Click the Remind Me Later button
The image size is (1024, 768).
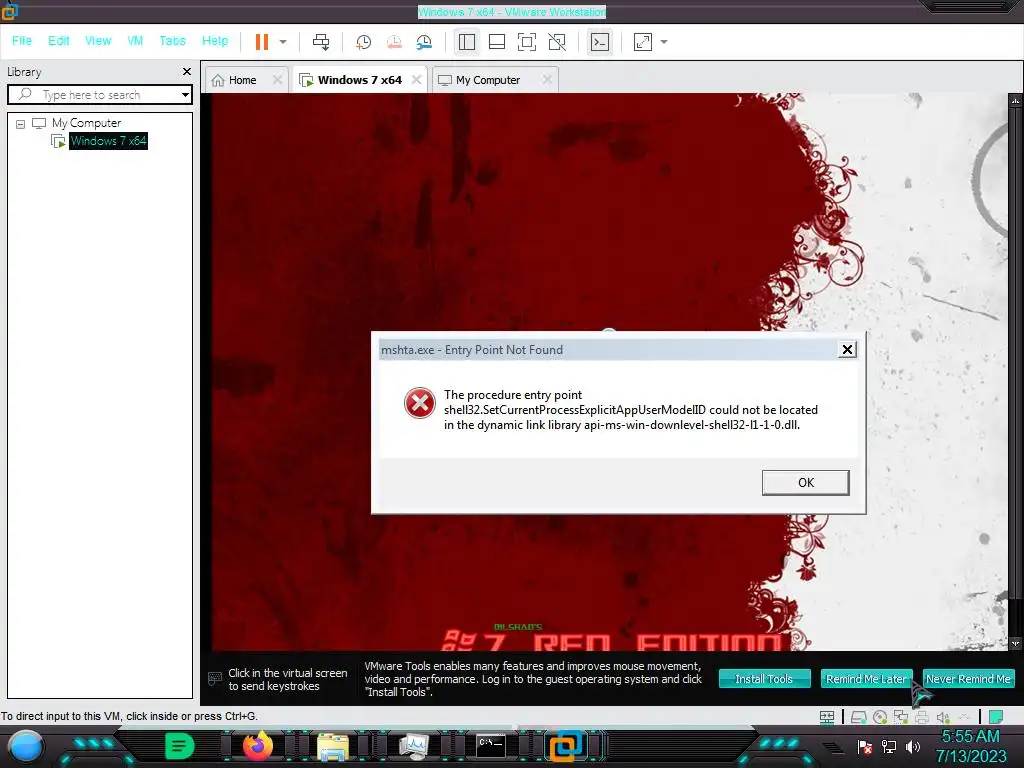pos(867,679)
